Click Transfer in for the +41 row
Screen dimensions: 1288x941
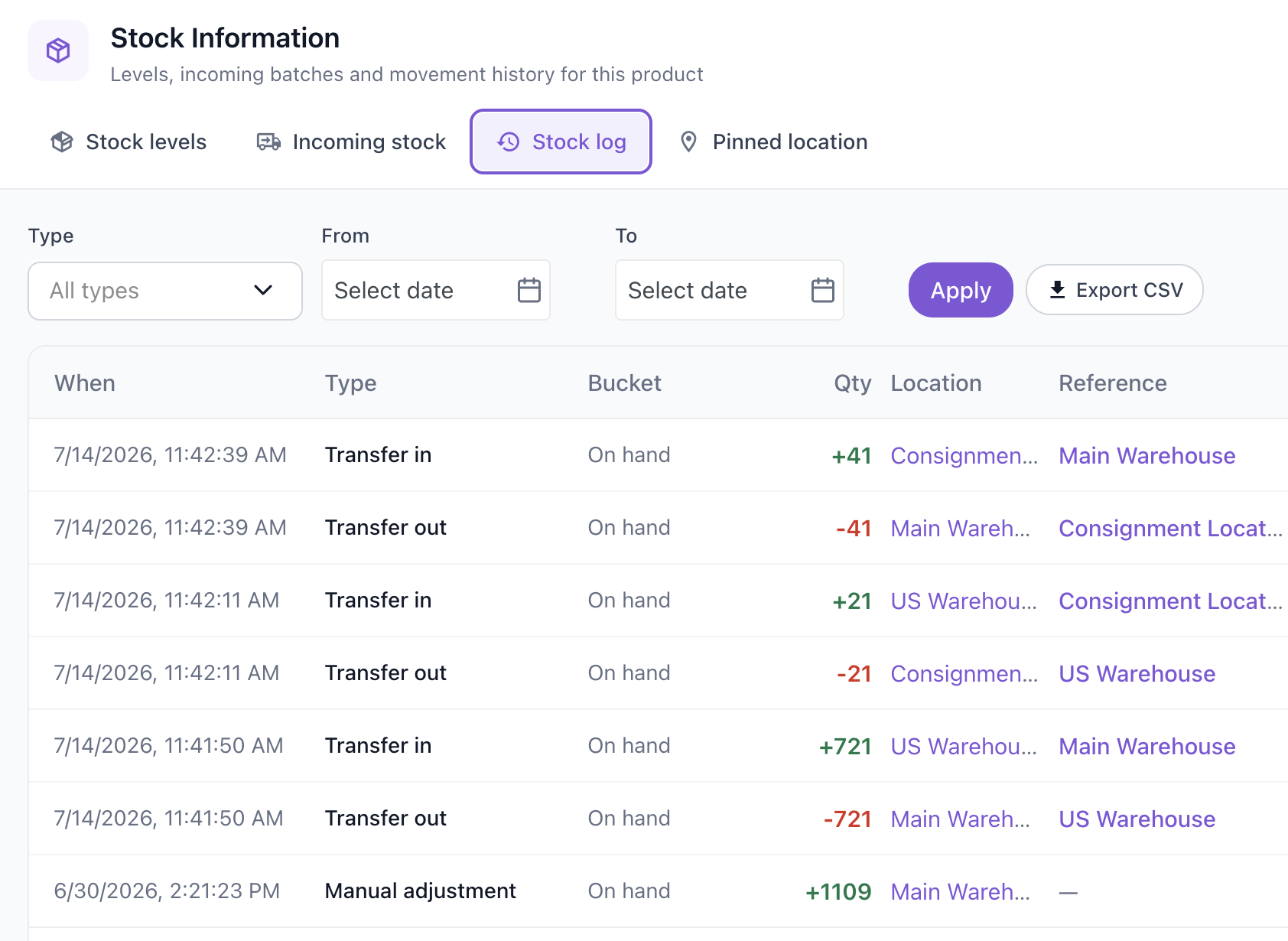(378, 454)
